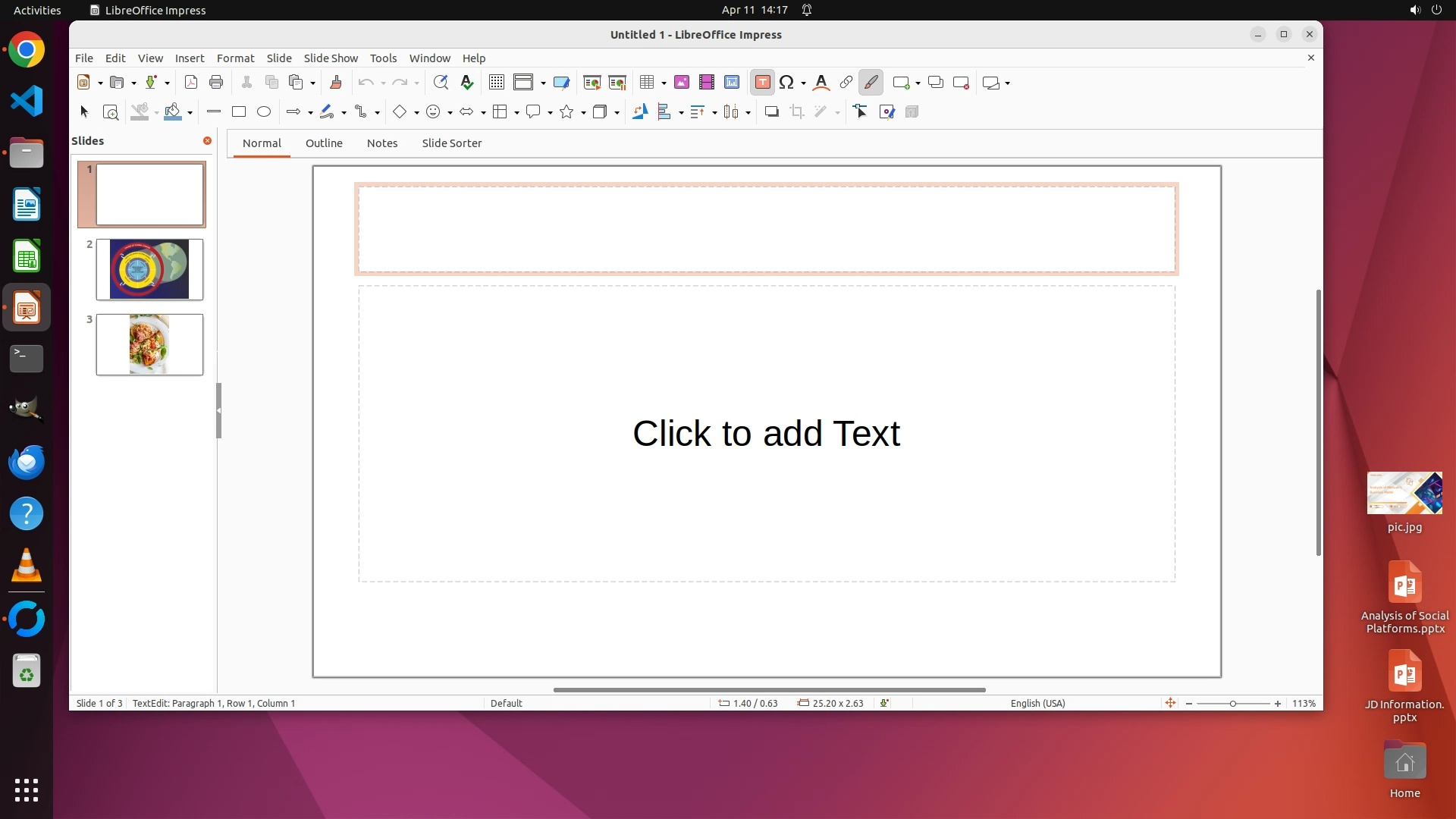Expand the Fill Color dropdown arrow

point(190,113)
